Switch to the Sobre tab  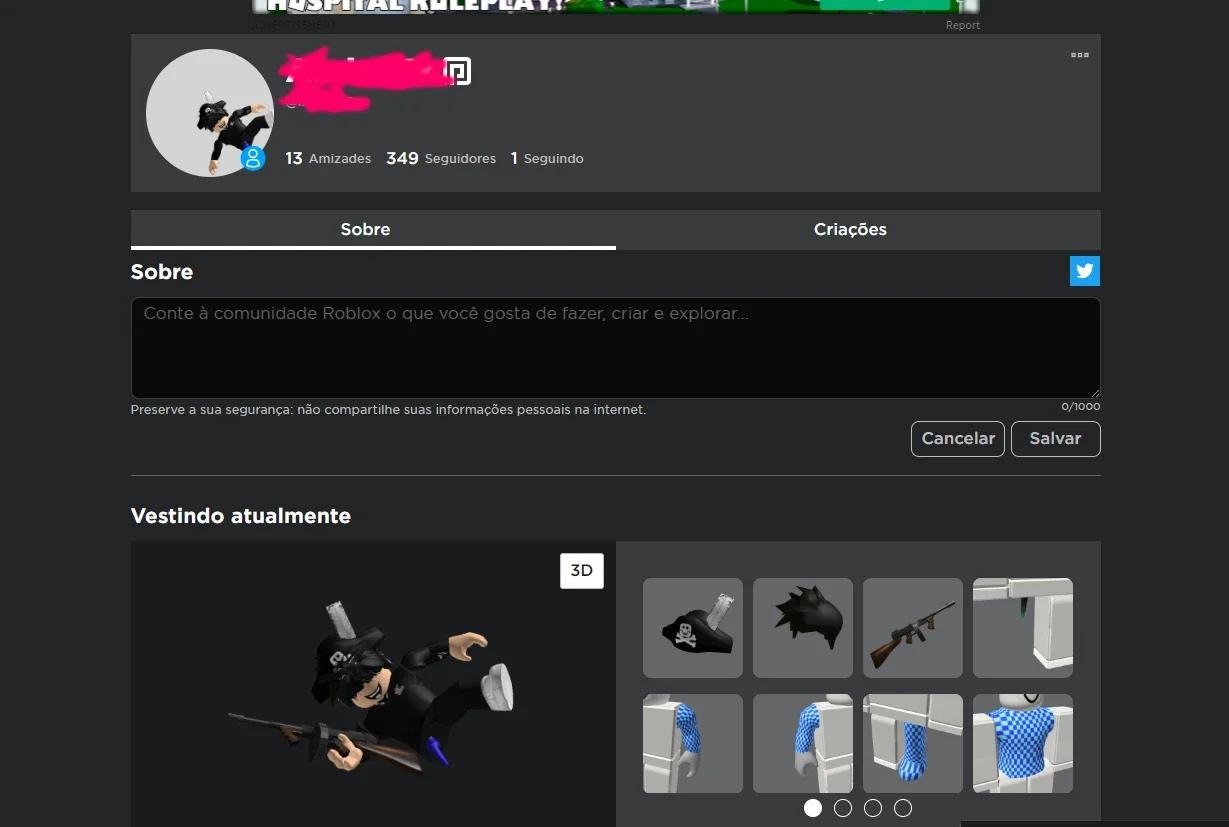click(x=373, y=229)
